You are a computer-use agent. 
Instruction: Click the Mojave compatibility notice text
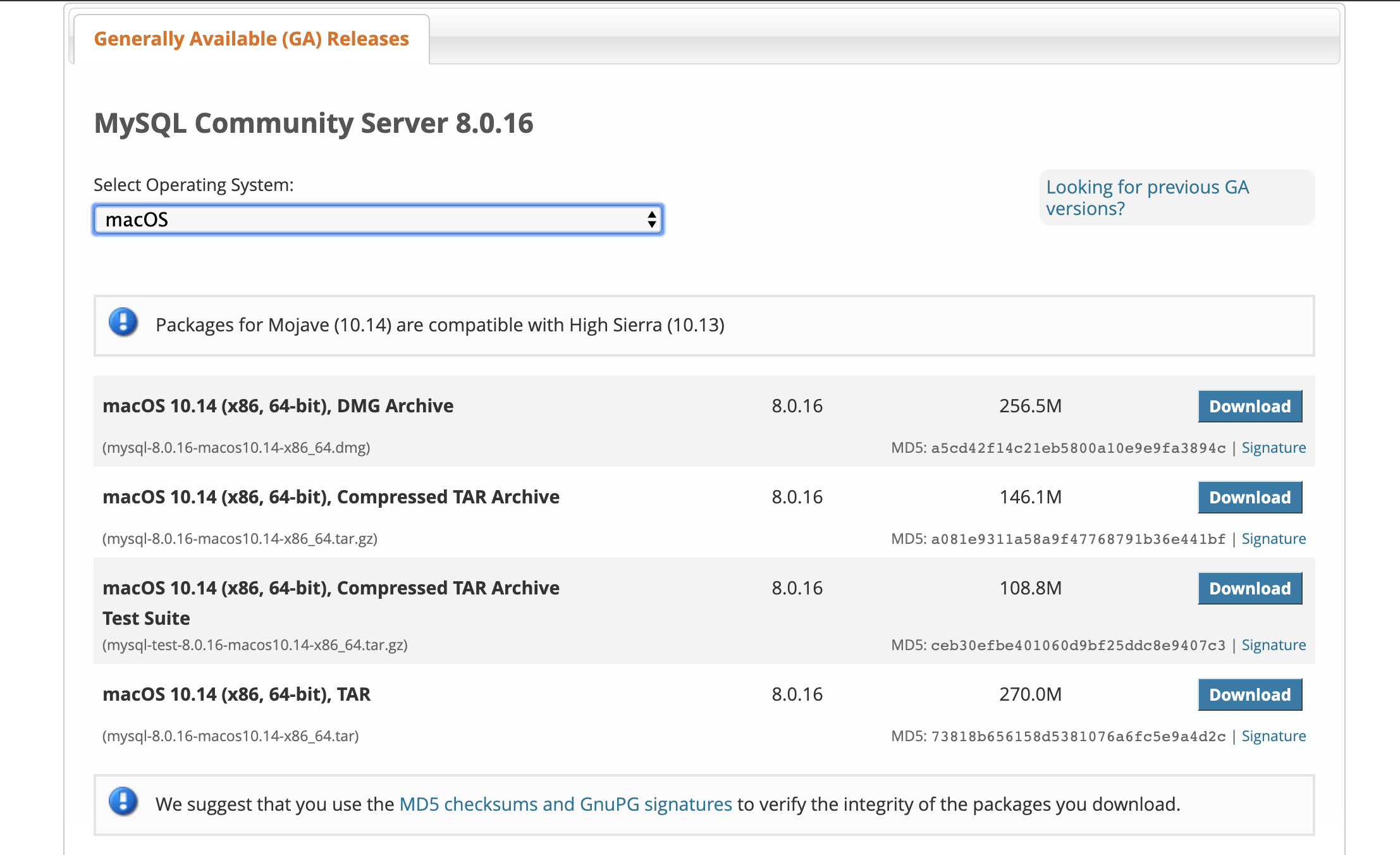click(x=440, y=325)
